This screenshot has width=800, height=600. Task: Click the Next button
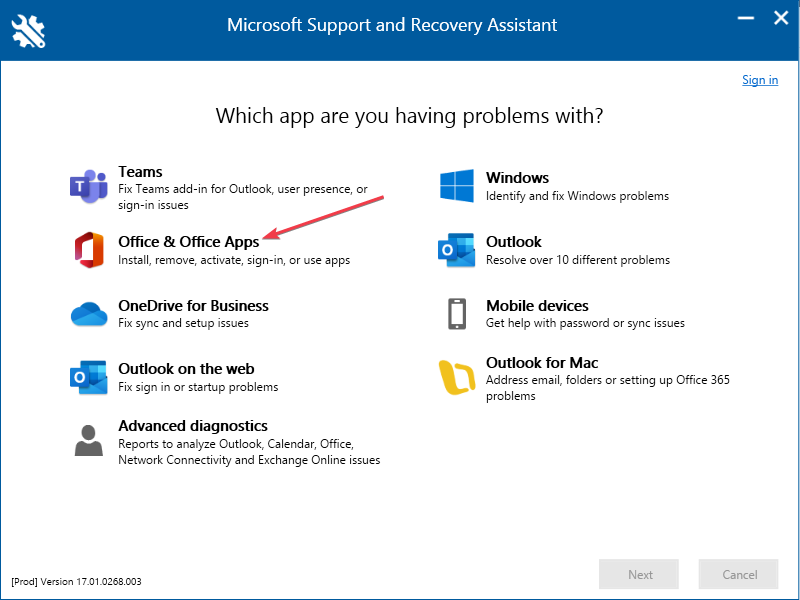click(x=638, y=574)
